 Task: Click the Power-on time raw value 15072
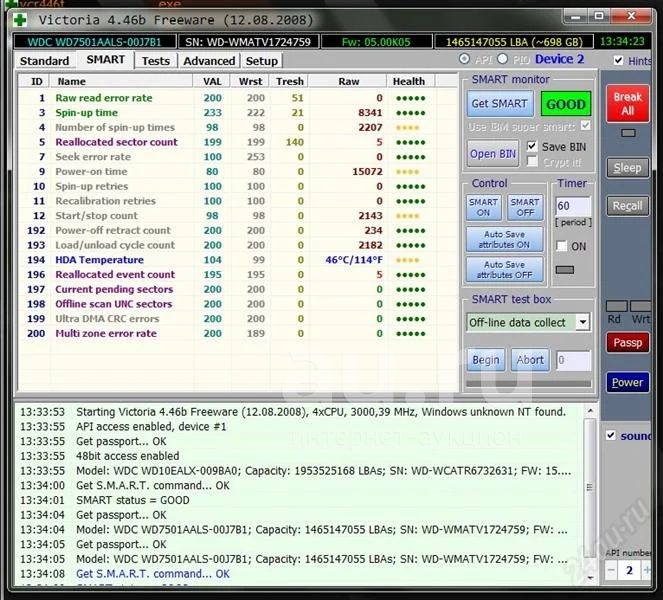click(367, 172)
